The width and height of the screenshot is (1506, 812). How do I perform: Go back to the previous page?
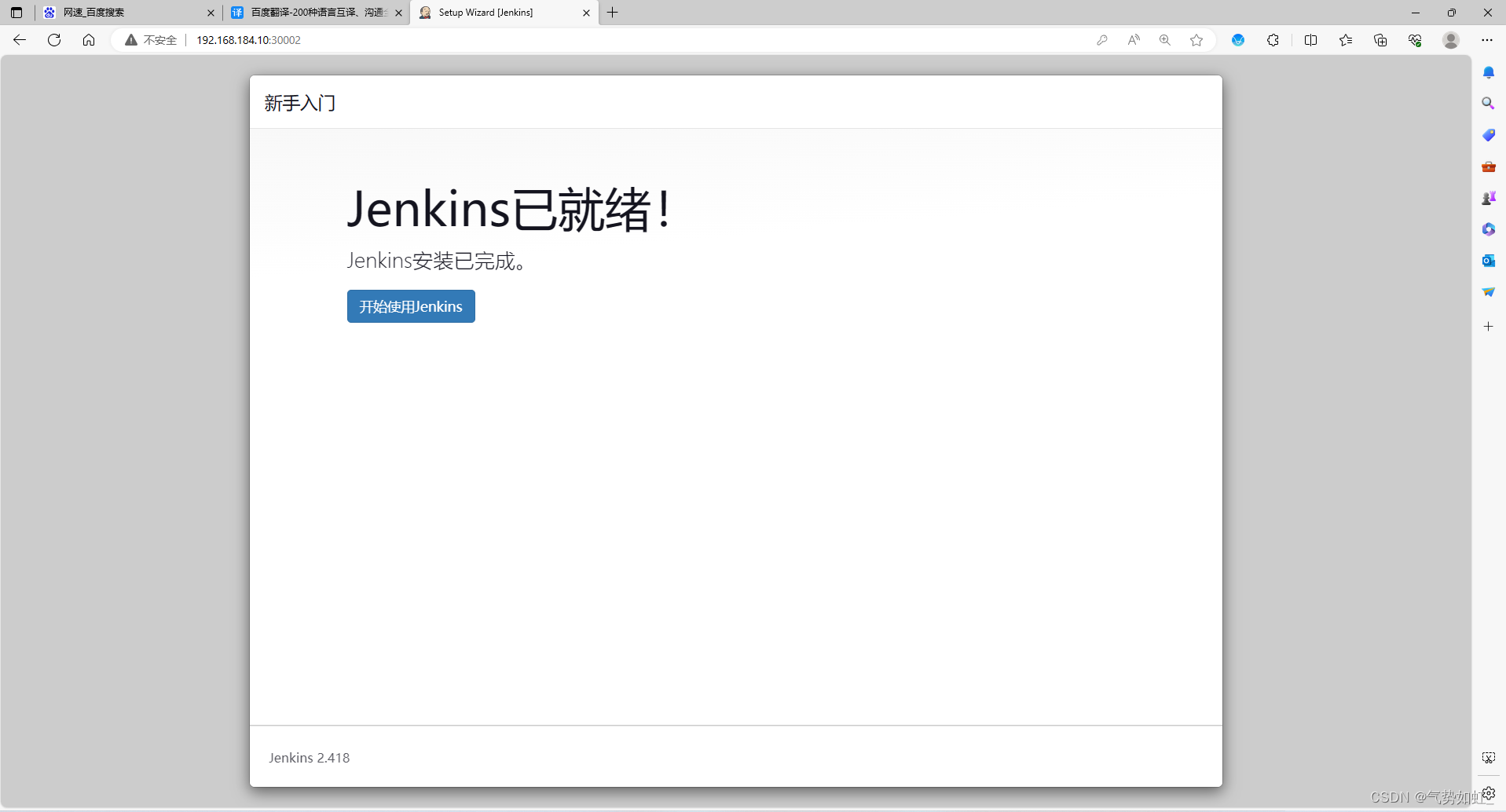[x=20, y=40]
